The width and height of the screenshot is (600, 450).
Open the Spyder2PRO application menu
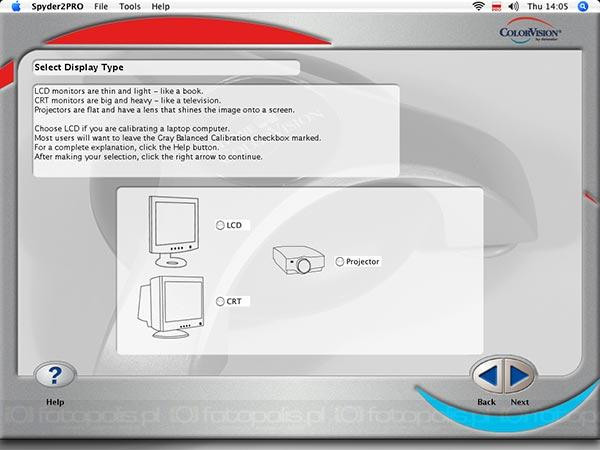coord(57,7)
